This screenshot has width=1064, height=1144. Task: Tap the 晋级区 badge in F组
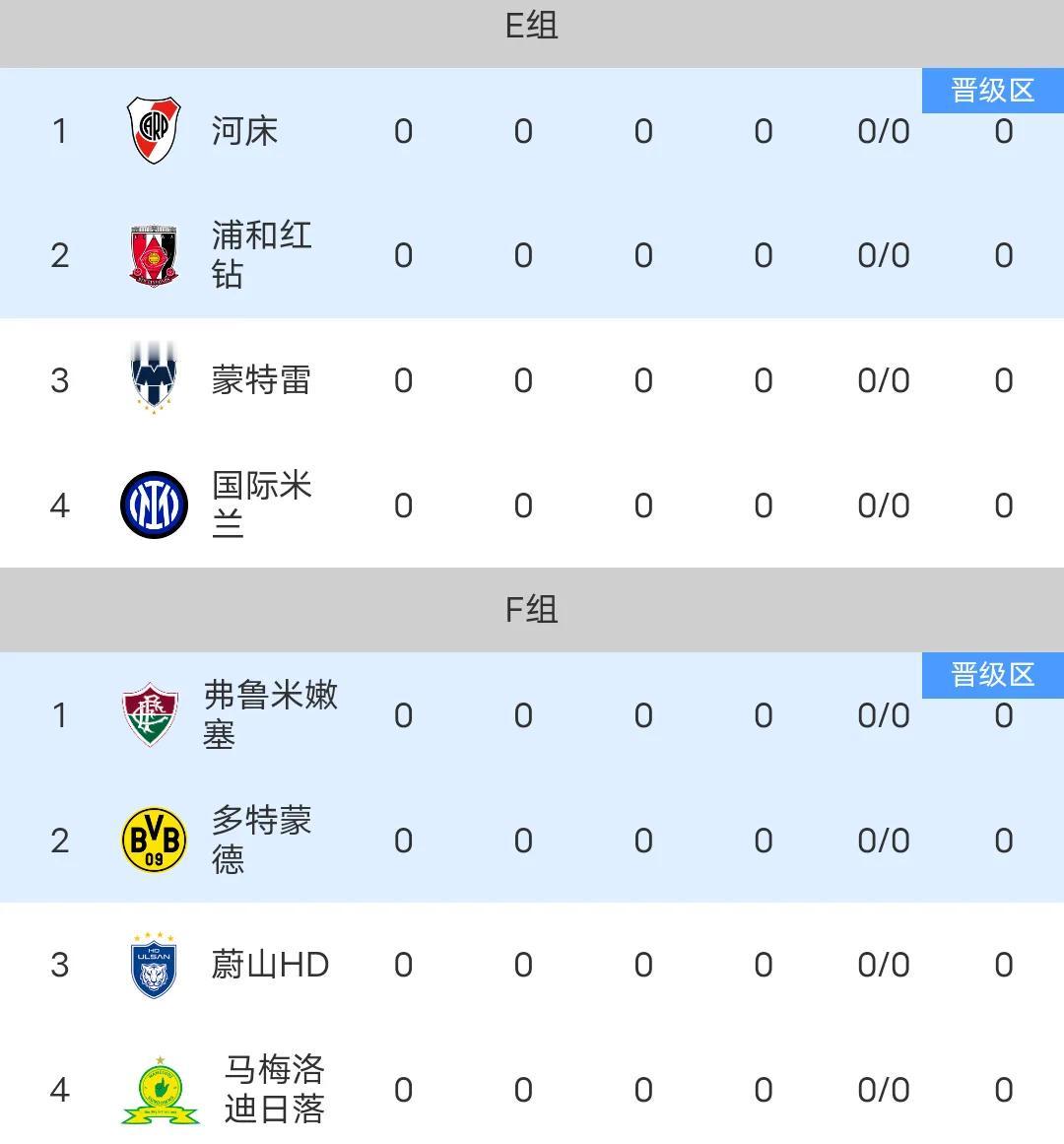tap(992, 675)
